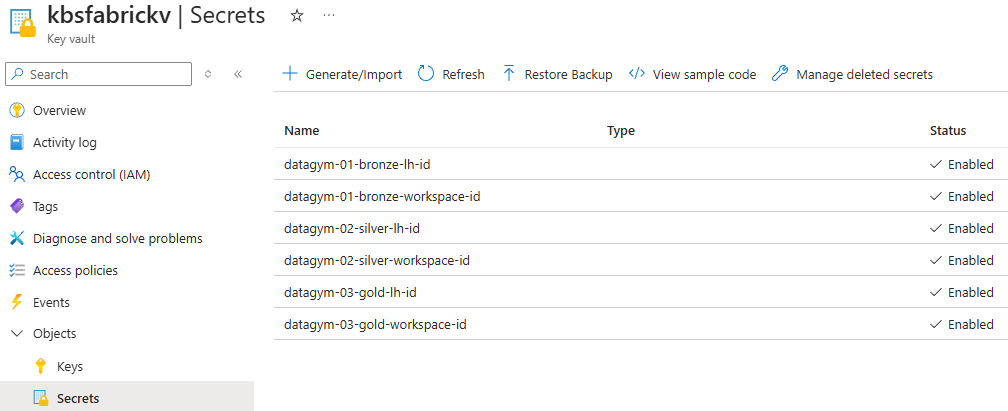
Task: Click the 'Key vault' subtitle text
Action: pos(71,39)
